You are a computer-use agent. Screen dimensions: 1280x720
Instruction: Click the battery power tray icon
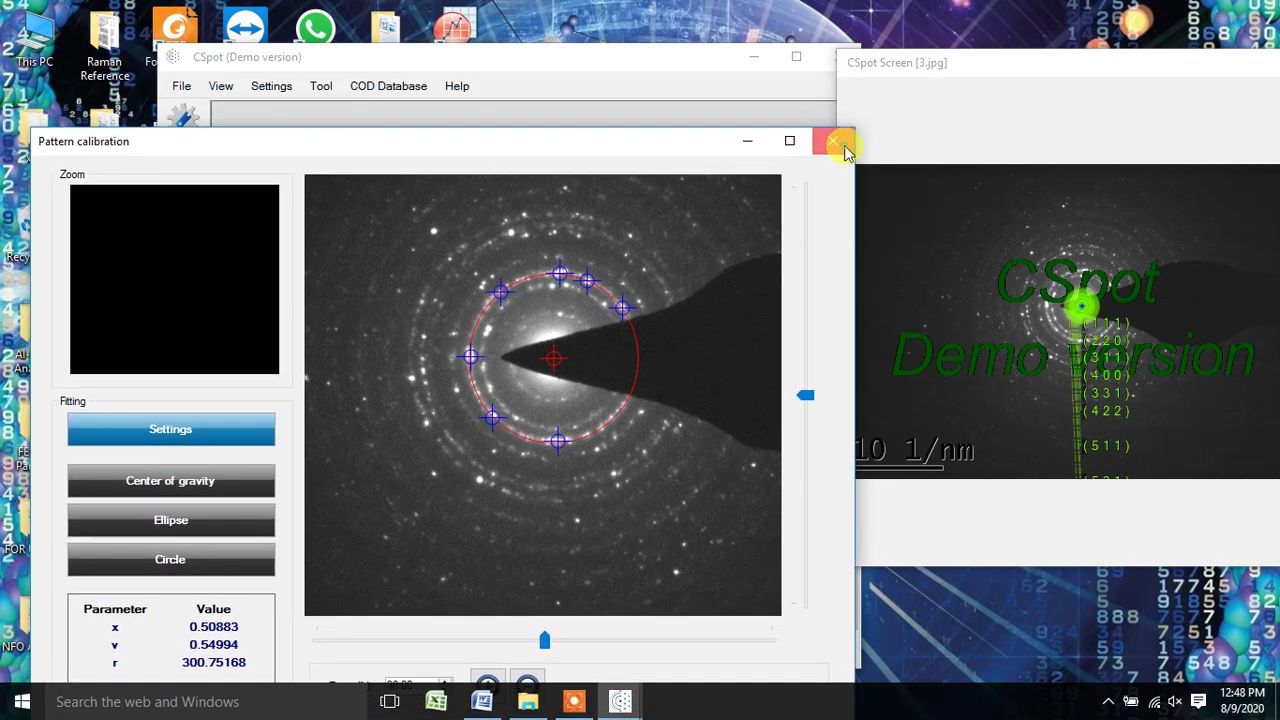1131,702
